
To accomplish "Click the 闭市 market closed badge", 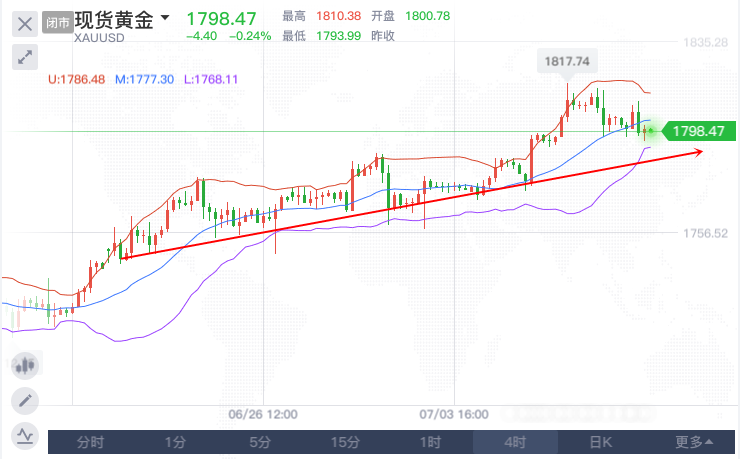I will 59,21.
